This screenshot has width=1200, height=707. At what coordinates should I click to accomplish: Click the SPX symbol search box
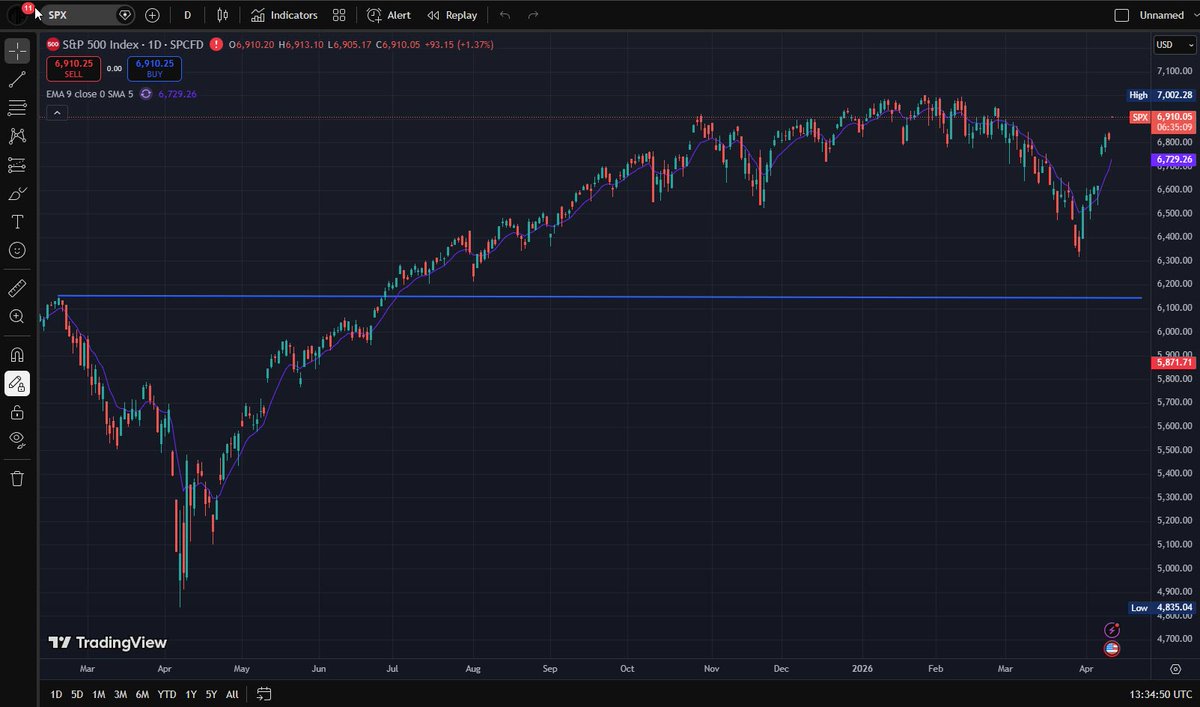pyautogui.click(x=87, y=15)
